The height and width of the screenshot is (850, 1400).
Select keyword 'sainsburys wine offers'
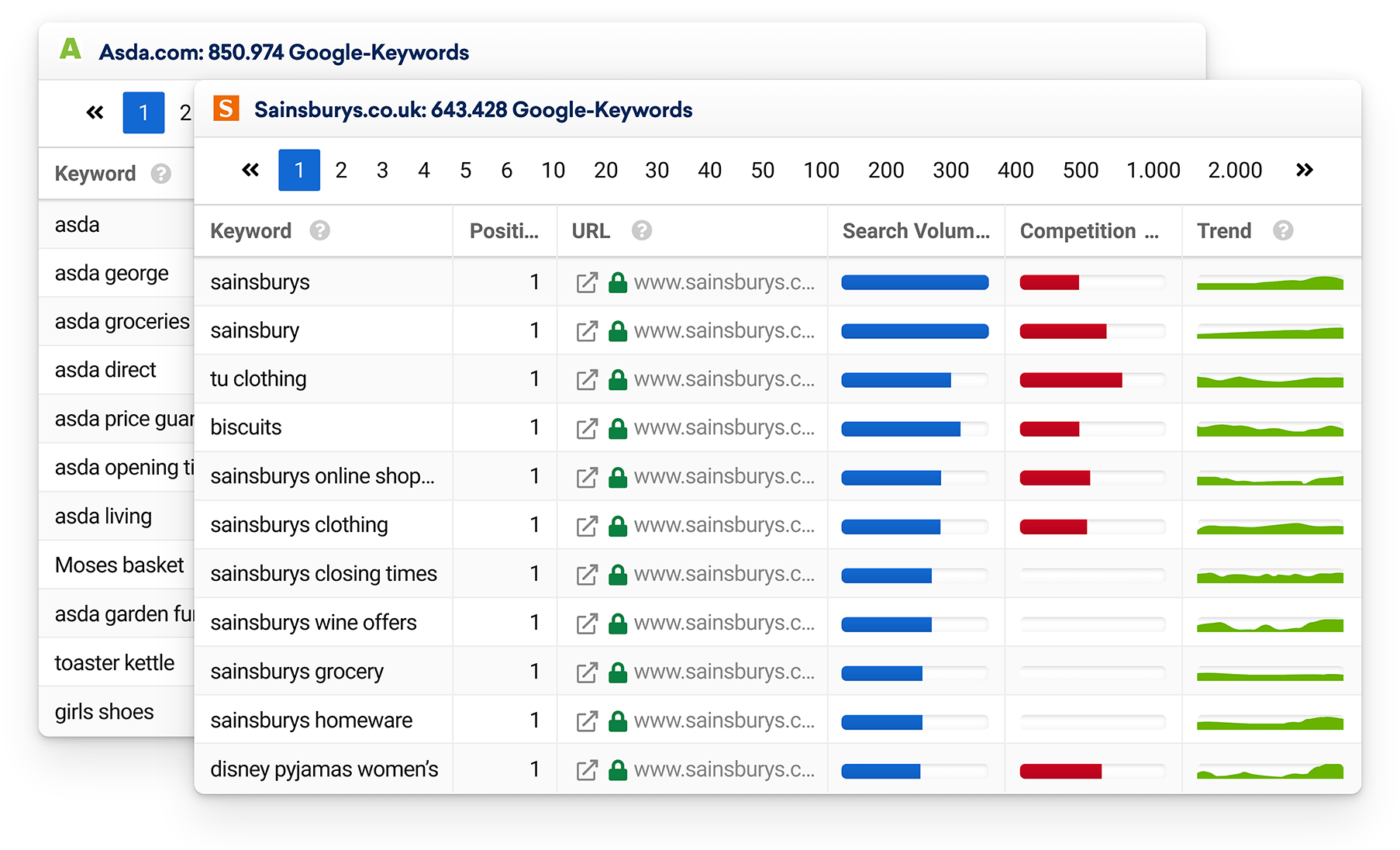313,623
